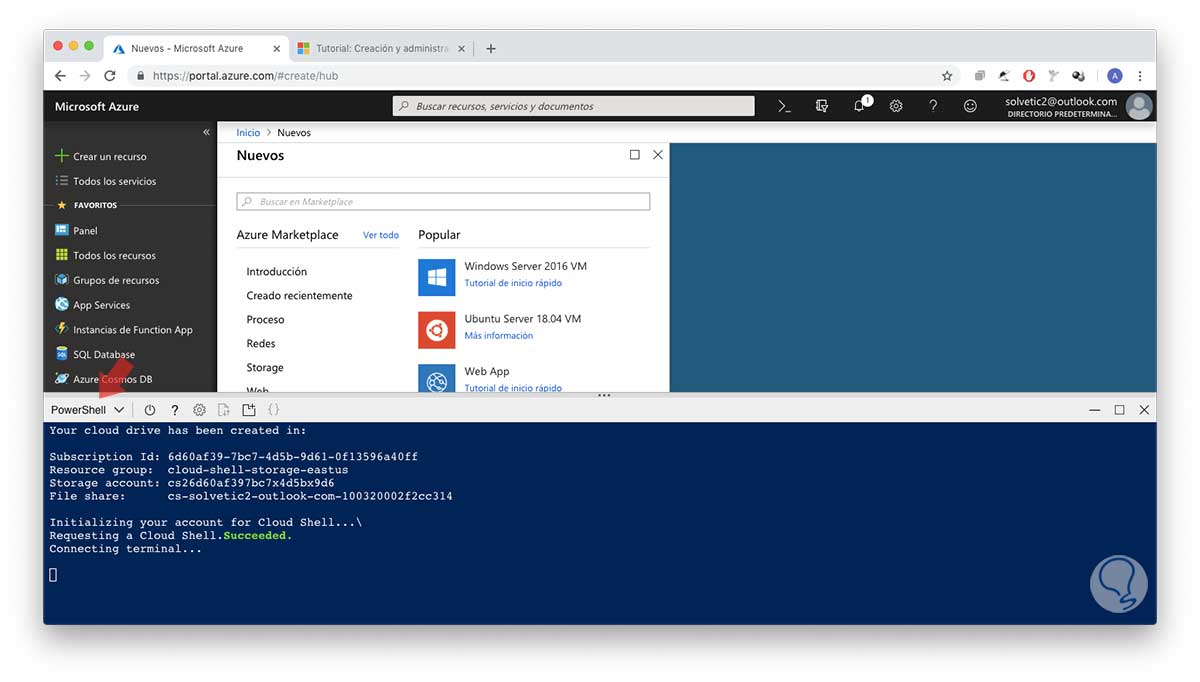Open the account avatar menu
The width and height of the screenshot is (1200, 682).
point(1139,106)
